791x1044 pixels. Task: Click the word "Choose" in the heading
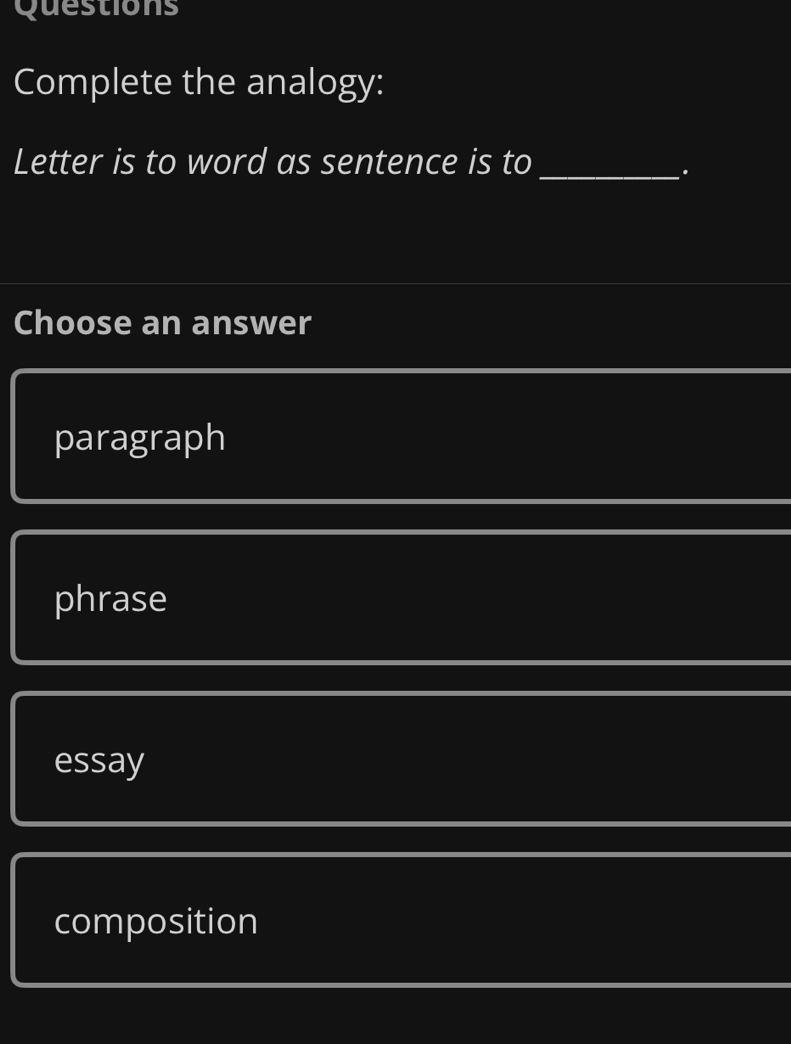coord(73,323)
